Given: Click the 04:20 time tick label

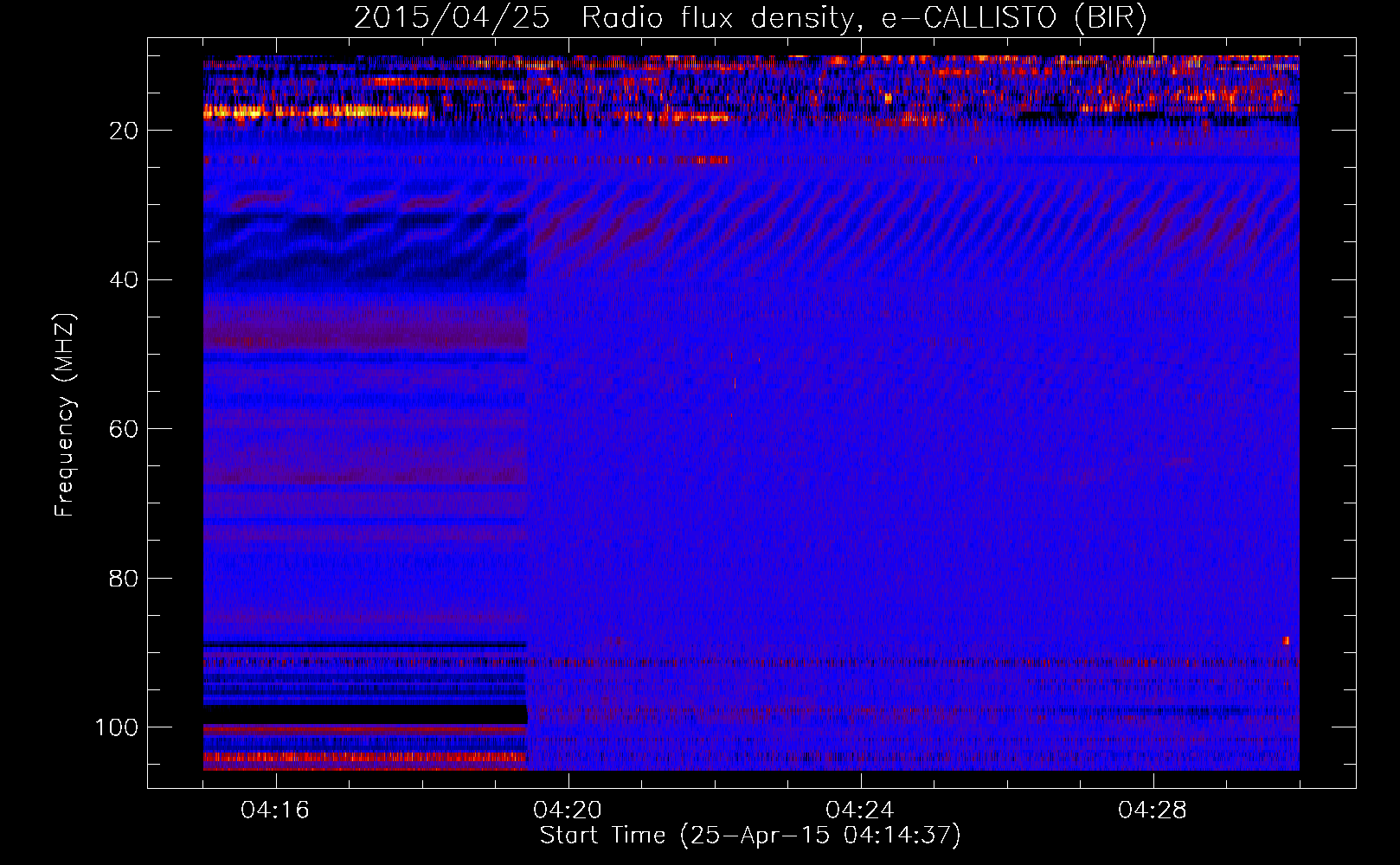Looking at the screenshot, I should (568, 811).
